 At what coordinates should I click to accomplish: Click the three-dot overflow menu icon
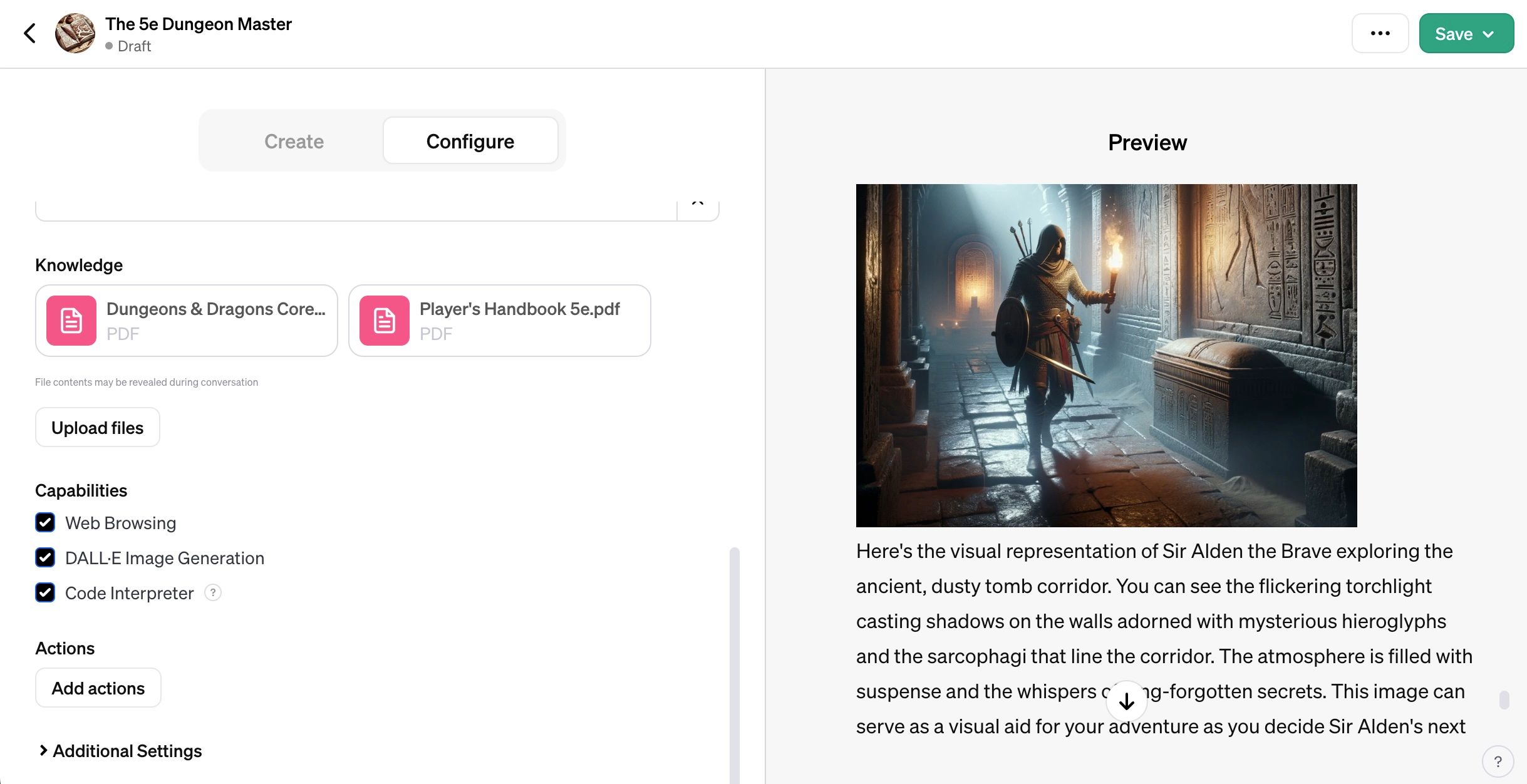(x=1381, y=33)
